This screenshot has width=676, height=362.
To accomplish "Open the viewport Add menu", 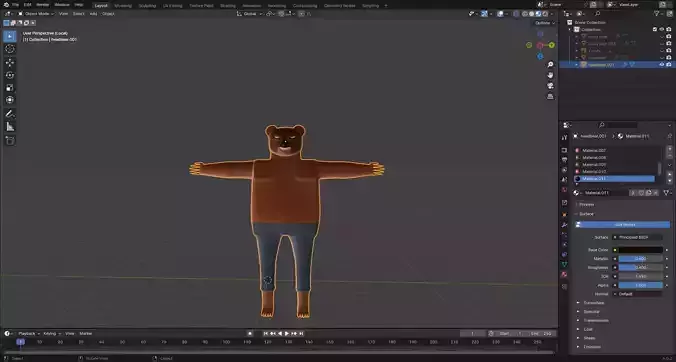I will [x=93, y=14].
